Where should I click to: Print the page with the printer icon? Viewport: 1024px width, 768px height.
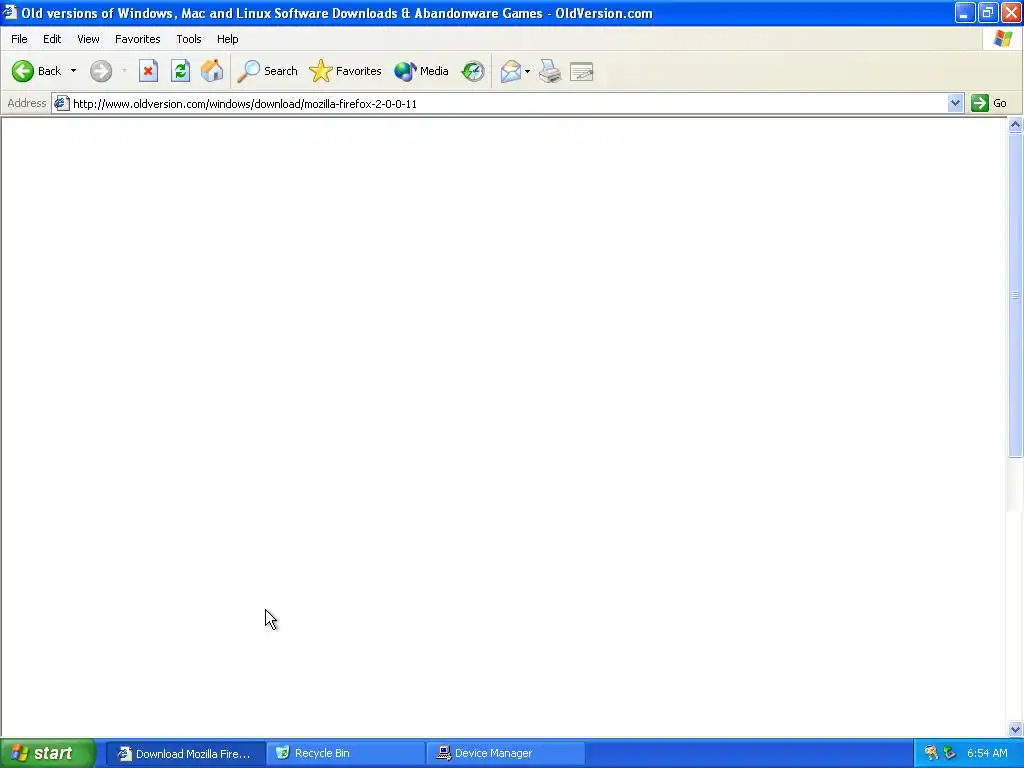[x=550, y=71]
